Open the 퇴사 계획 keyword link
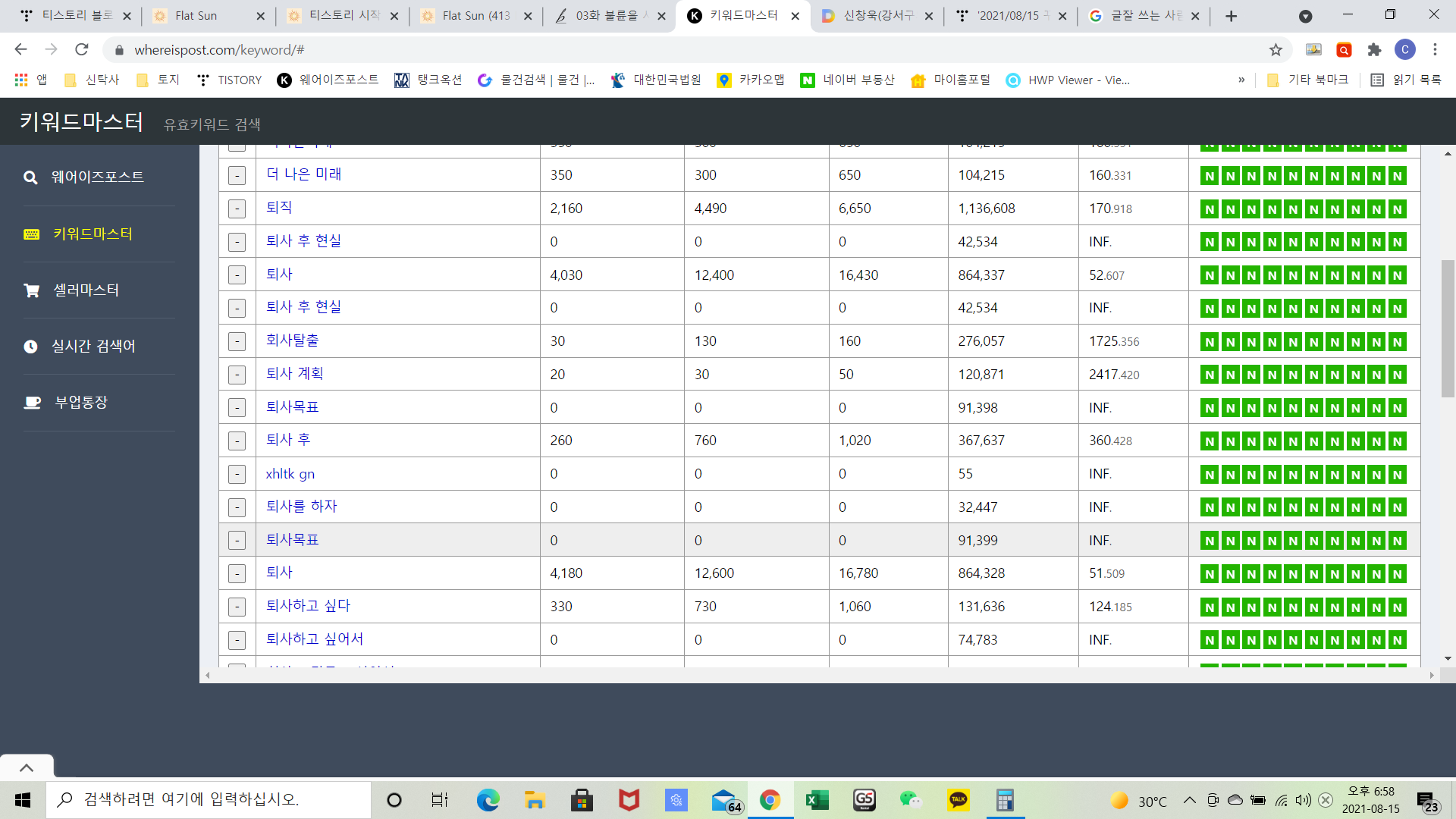Image resolution: width=1456 pixels, height=819 pixels. tap(294, 374)
